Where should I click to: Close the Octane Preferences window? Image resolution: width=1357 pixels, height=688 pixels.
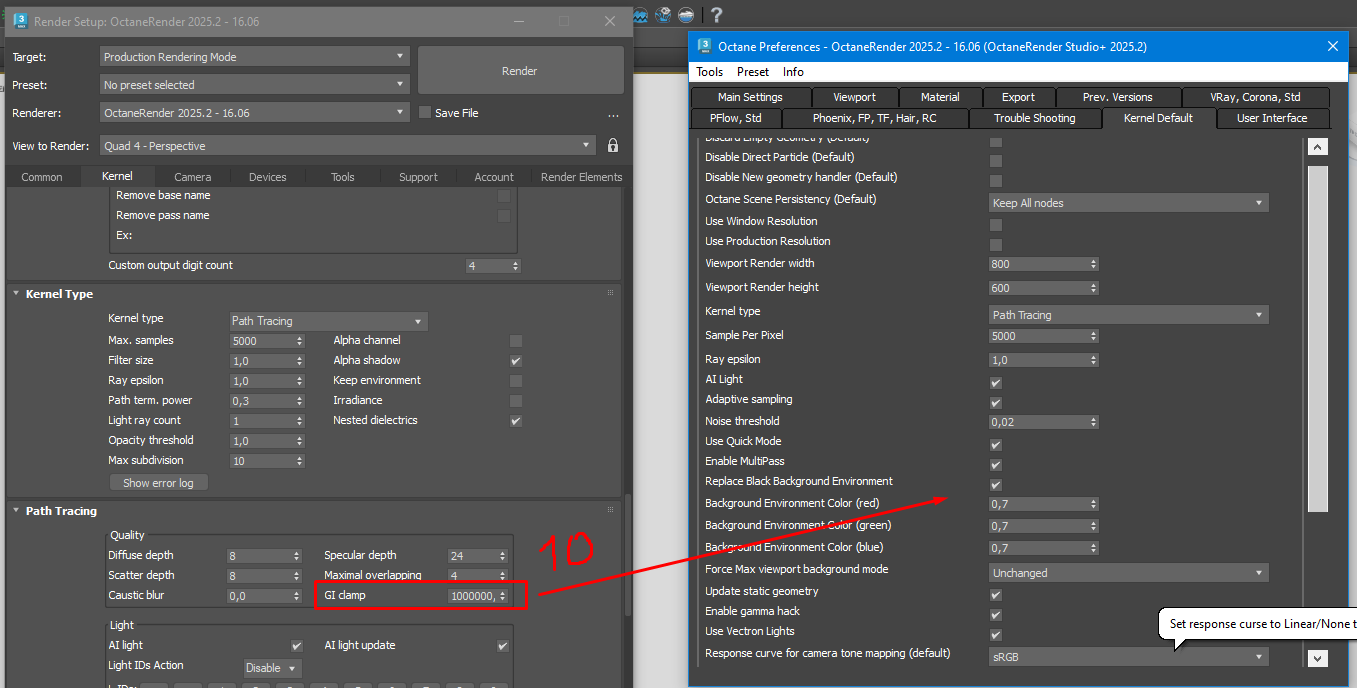click(1332, 46)
